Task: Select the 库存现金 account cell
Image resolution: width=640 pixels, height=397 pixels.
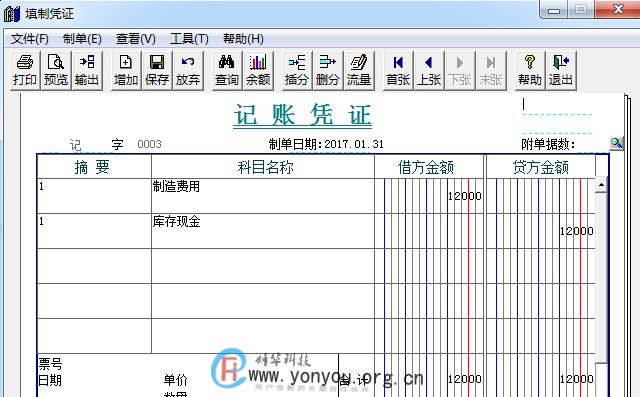Action: click(263, 231)
